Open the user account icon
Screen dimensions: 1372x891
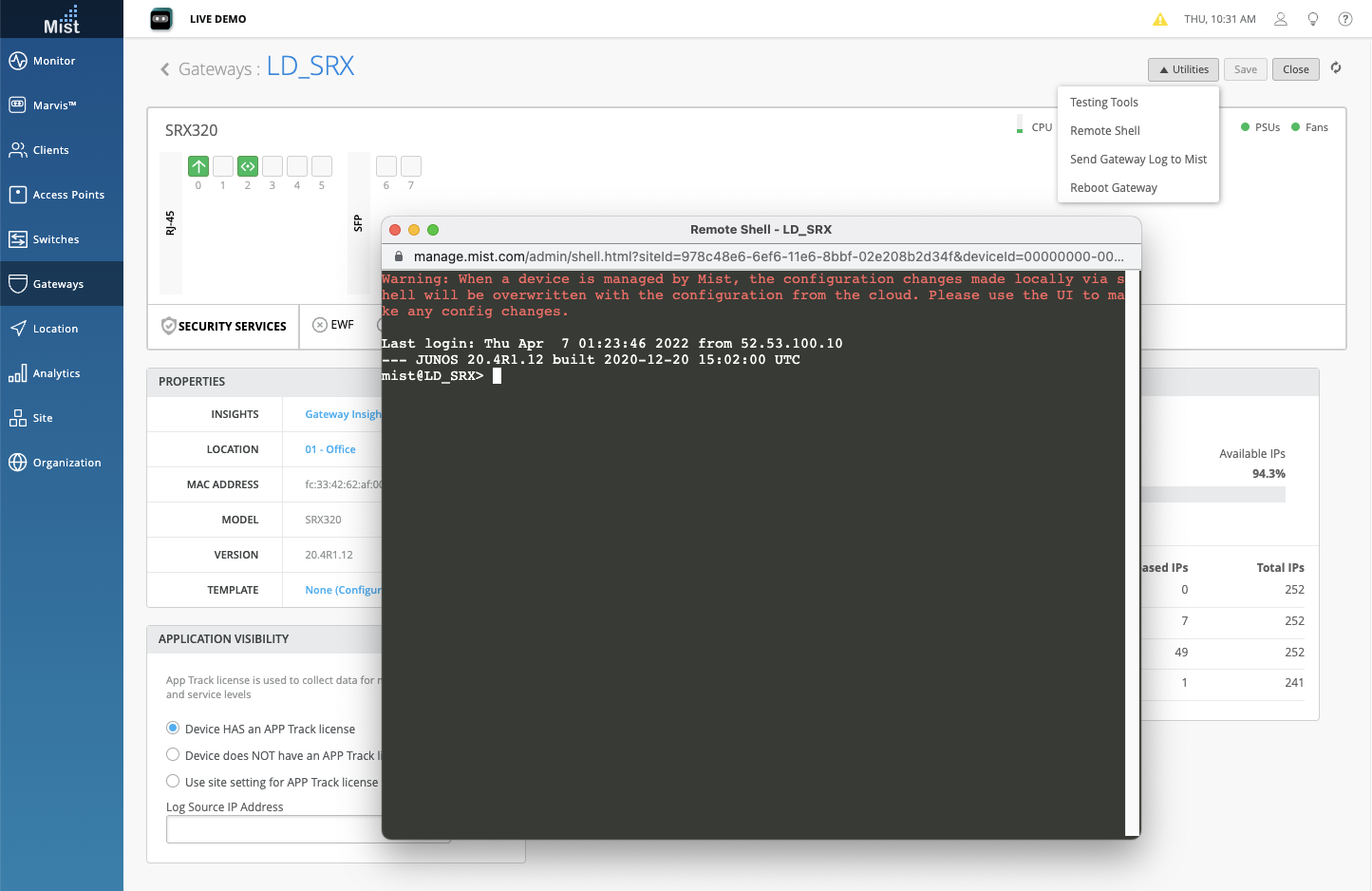pyautogui.click(x=1281, y=19)
